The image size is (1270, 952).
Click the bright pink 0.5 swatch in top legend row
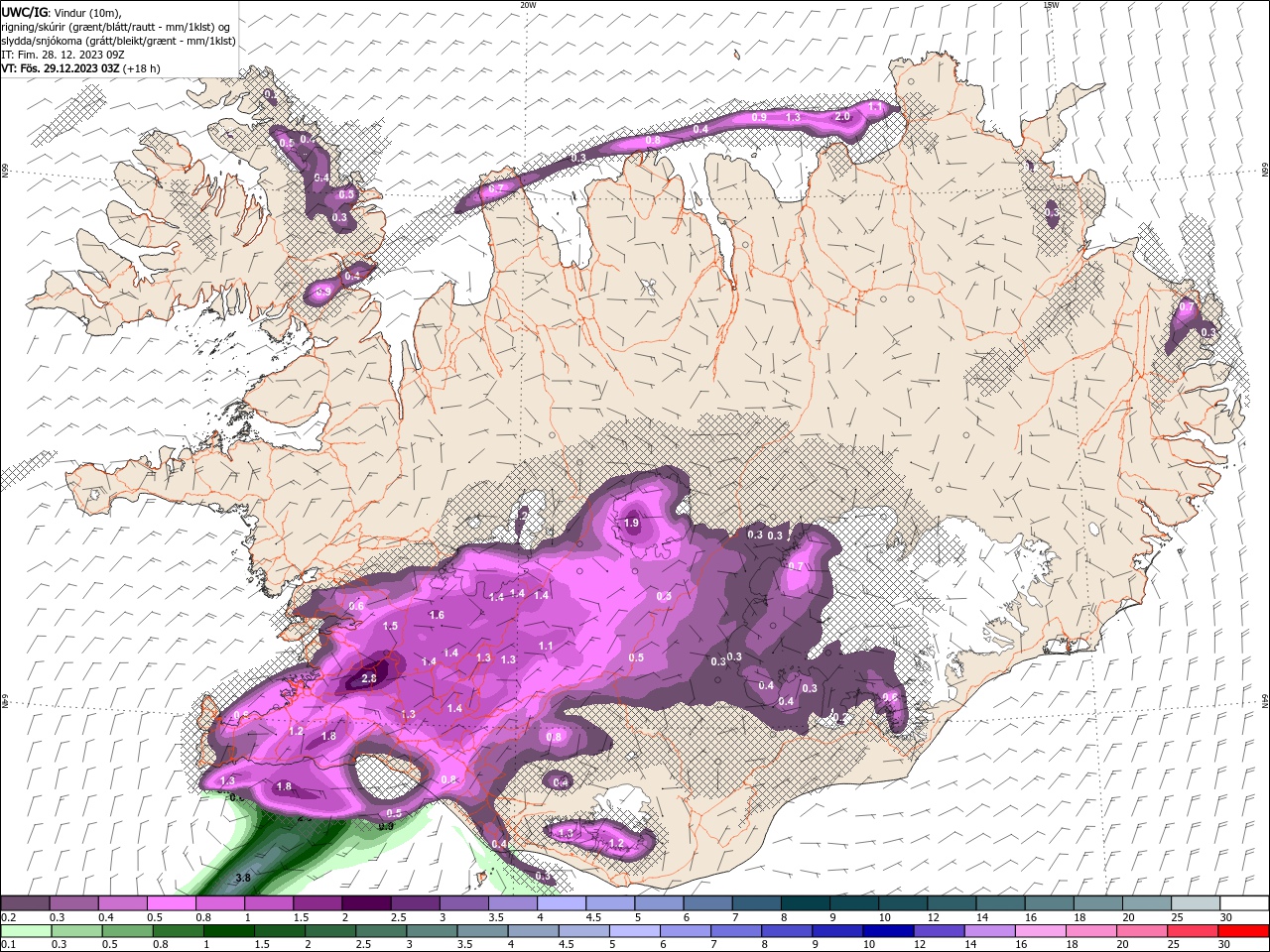(x=171, y=903)
